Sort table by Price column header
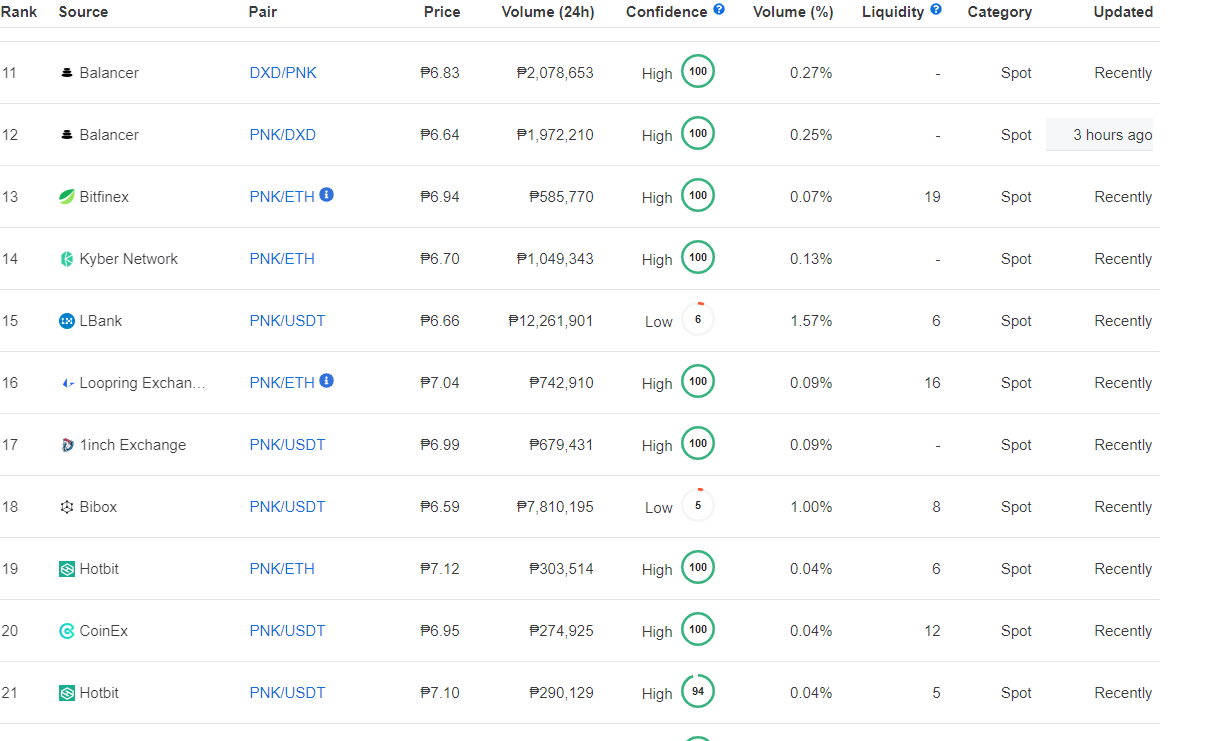The image size is (1231, 741). coord(442,12)
